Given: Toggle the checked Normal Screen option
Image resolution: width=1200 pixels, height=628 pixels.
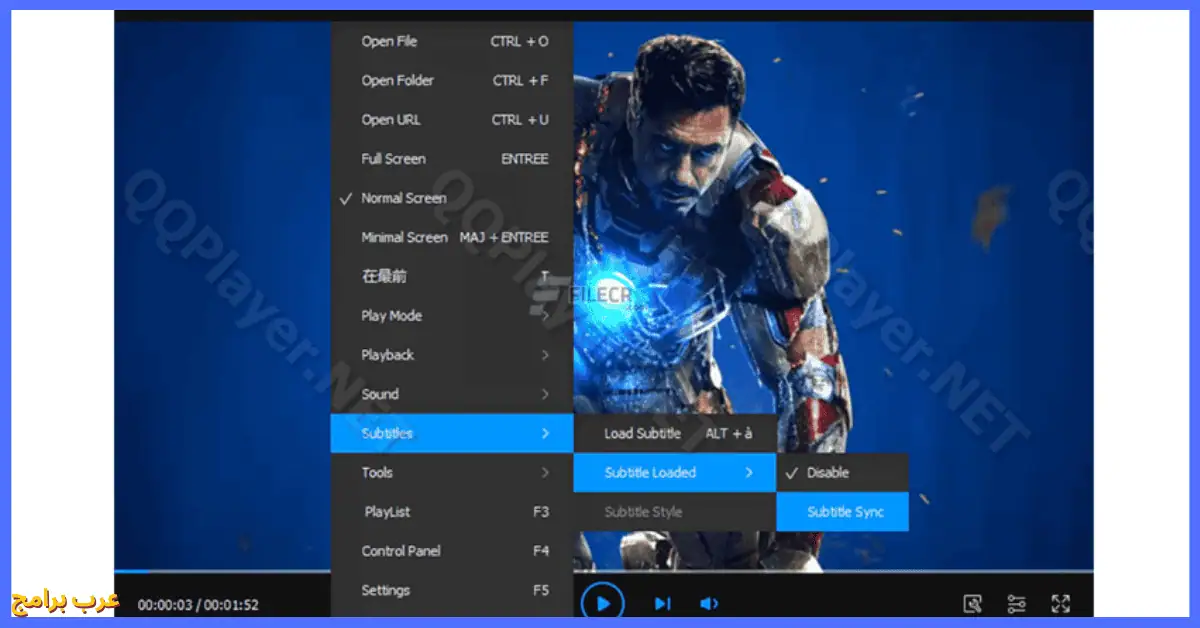Looking at the screenshot, I should 452,198.
